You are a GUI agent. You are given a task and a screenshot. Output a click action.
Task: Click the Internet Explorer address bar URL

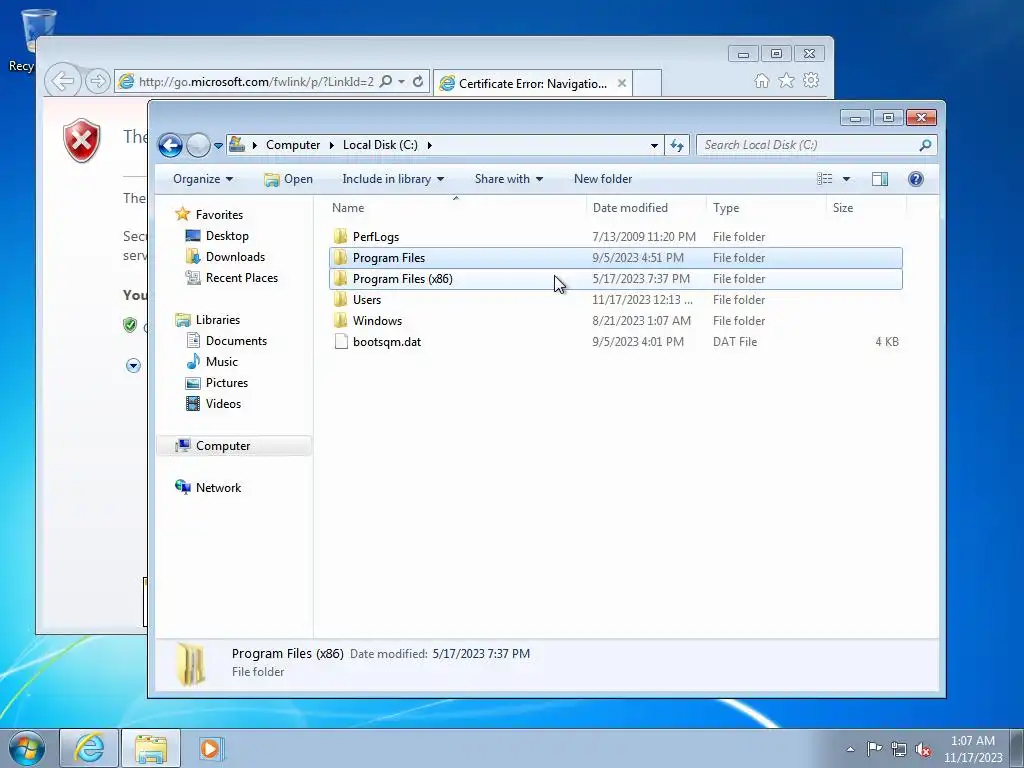pyautogui.click(x=256, y=82)
